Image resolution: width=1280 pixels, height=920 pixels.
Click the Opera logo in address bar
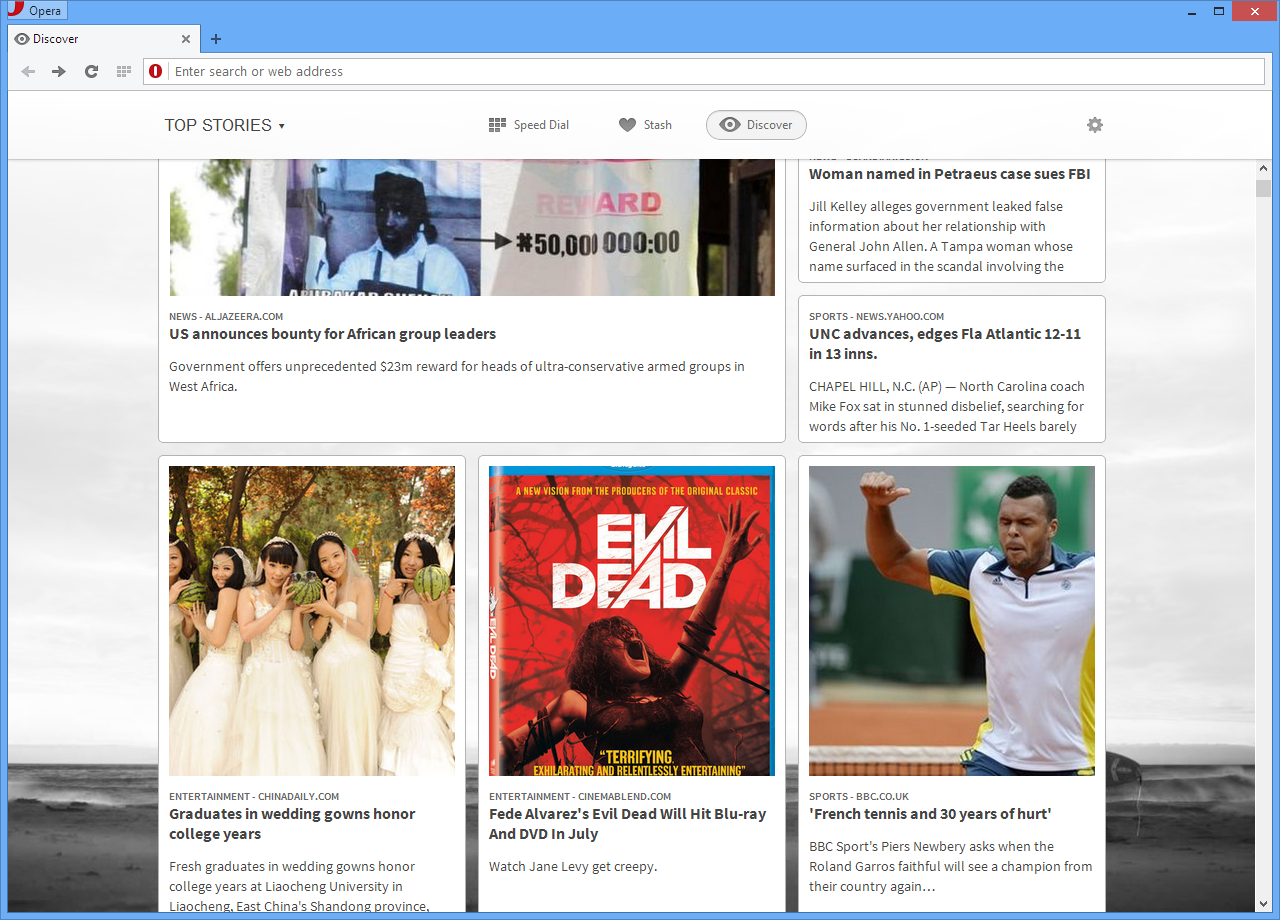[x=156, y=72]
